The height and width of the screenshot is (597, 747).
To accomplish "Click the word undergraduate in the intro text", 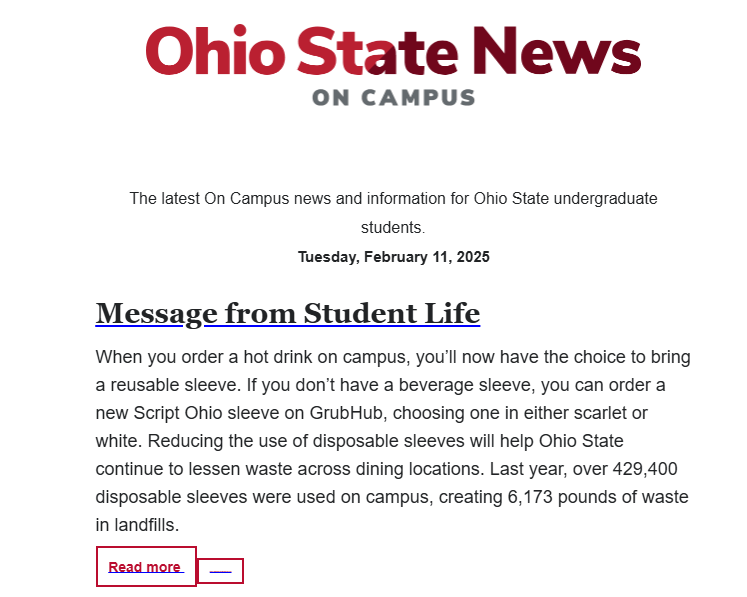I will [601, 198].
